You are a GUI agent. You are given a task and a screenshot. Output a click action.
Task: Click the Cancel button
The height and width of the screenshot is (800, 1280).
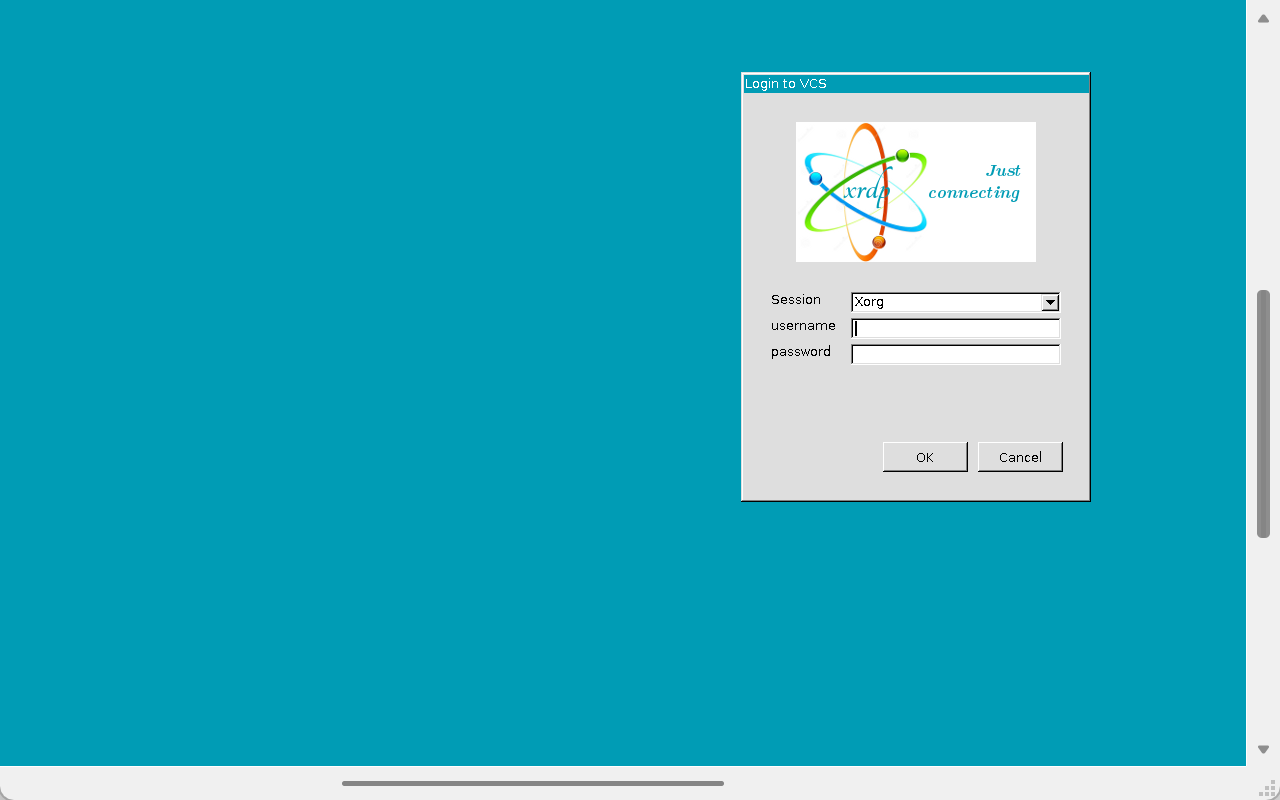pos(1020,457)
